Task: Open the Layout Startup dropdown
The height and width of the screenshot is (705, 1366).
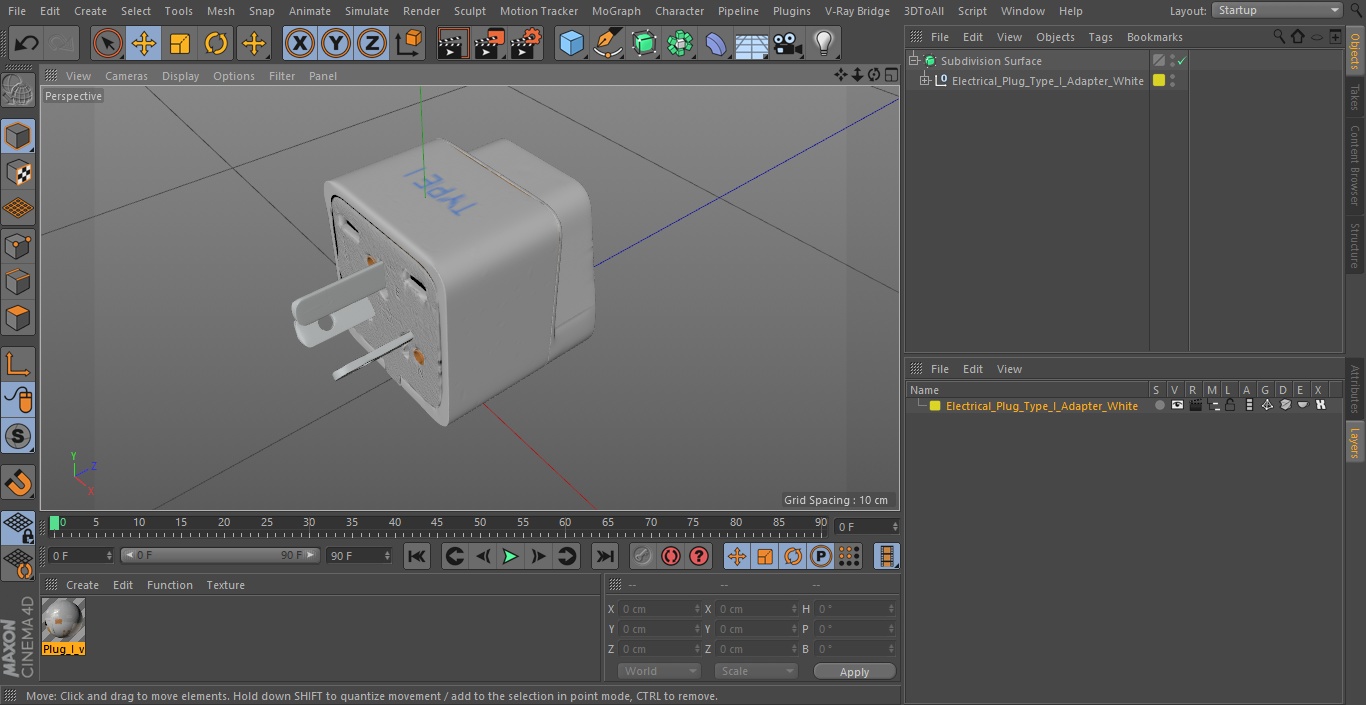Action: 1277,10
